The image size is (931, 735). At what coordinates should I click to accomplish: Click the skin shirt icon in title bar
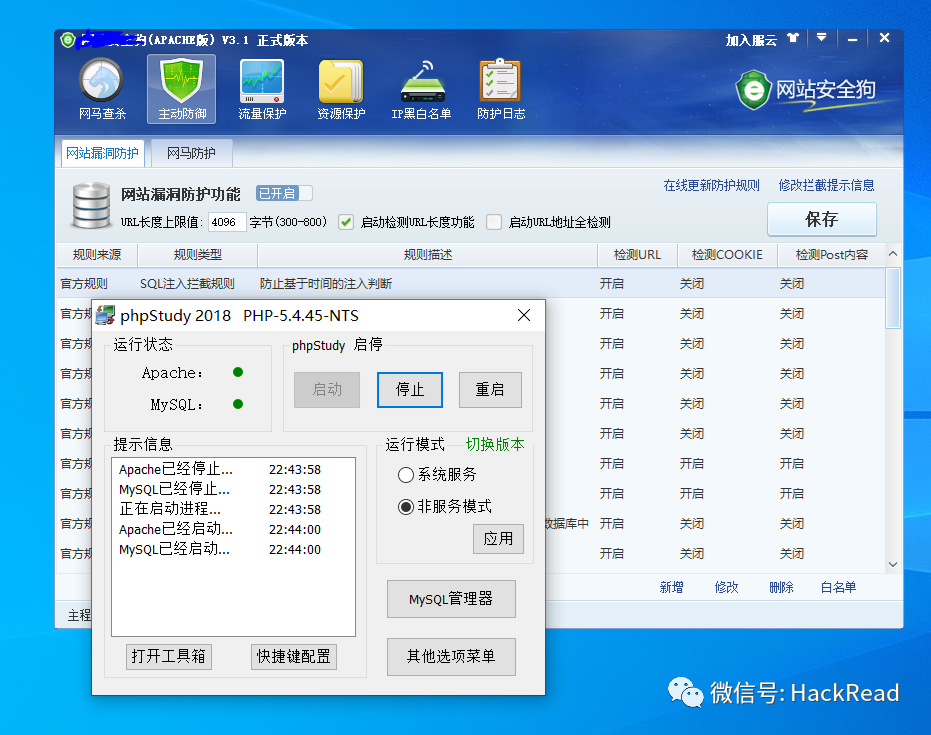(793, 39)
